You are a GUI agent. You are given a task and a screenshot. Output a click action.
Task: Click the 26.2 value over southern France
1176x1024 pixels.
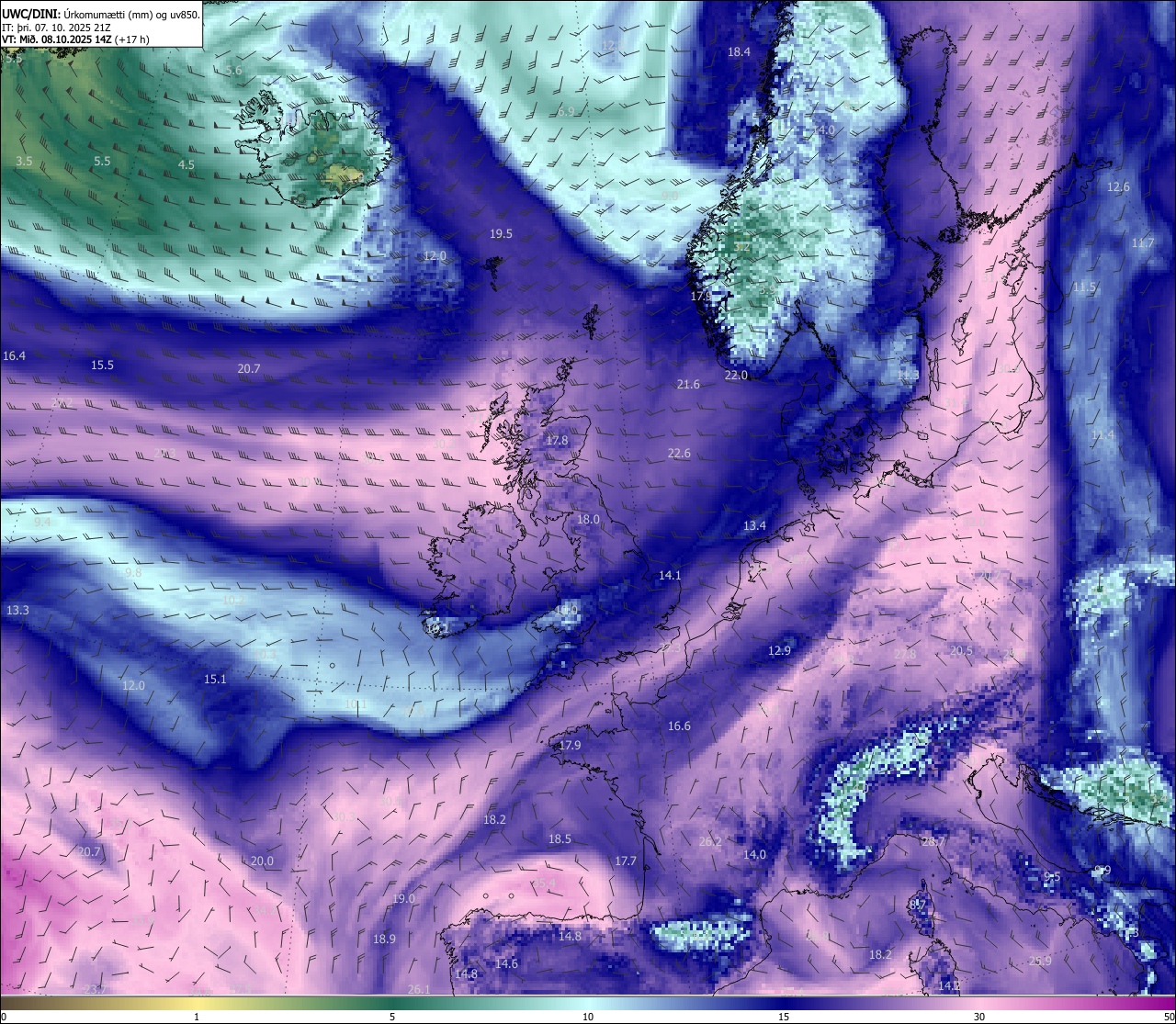(710, 841)
